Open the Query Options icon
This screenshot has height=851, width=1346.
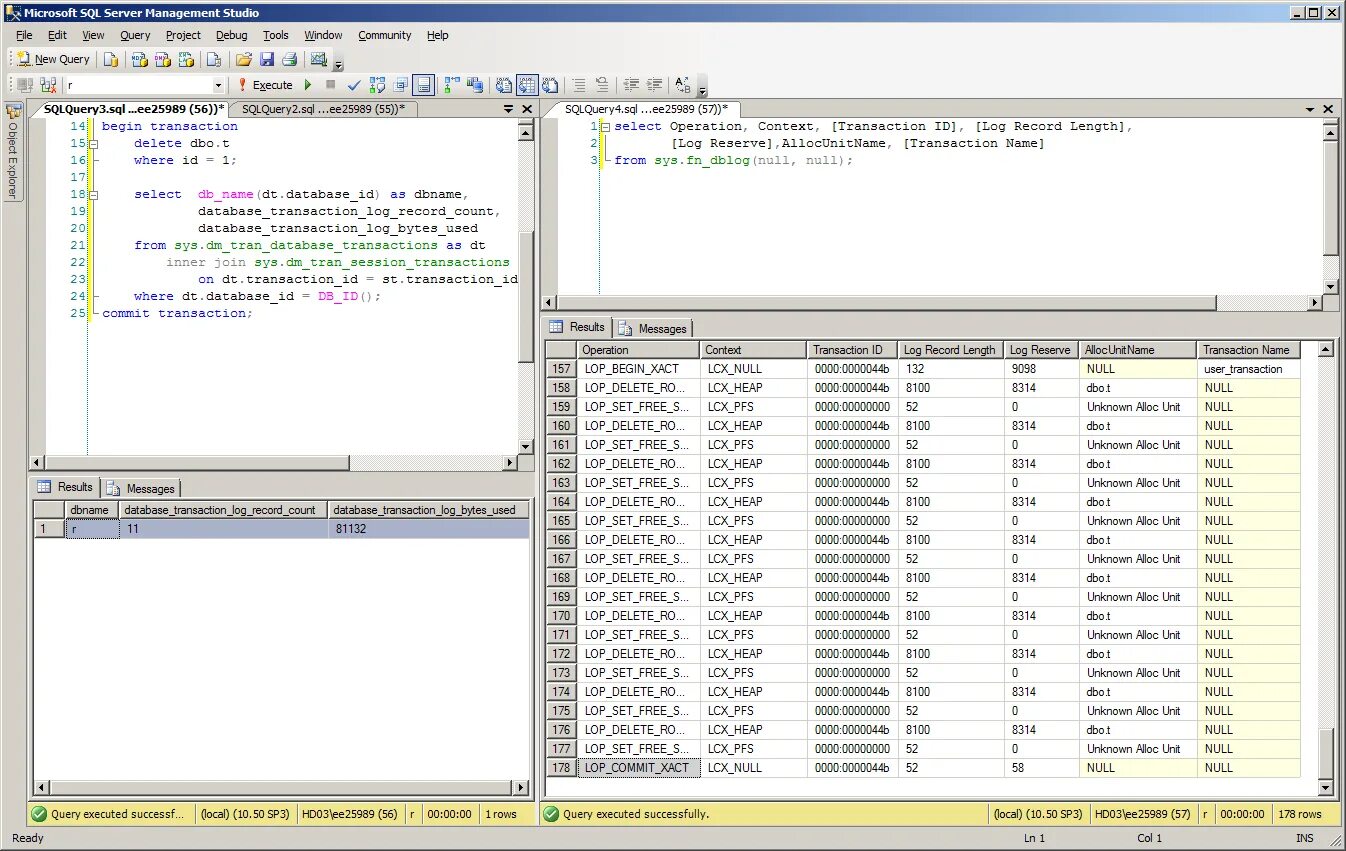(x=401, y=85)
